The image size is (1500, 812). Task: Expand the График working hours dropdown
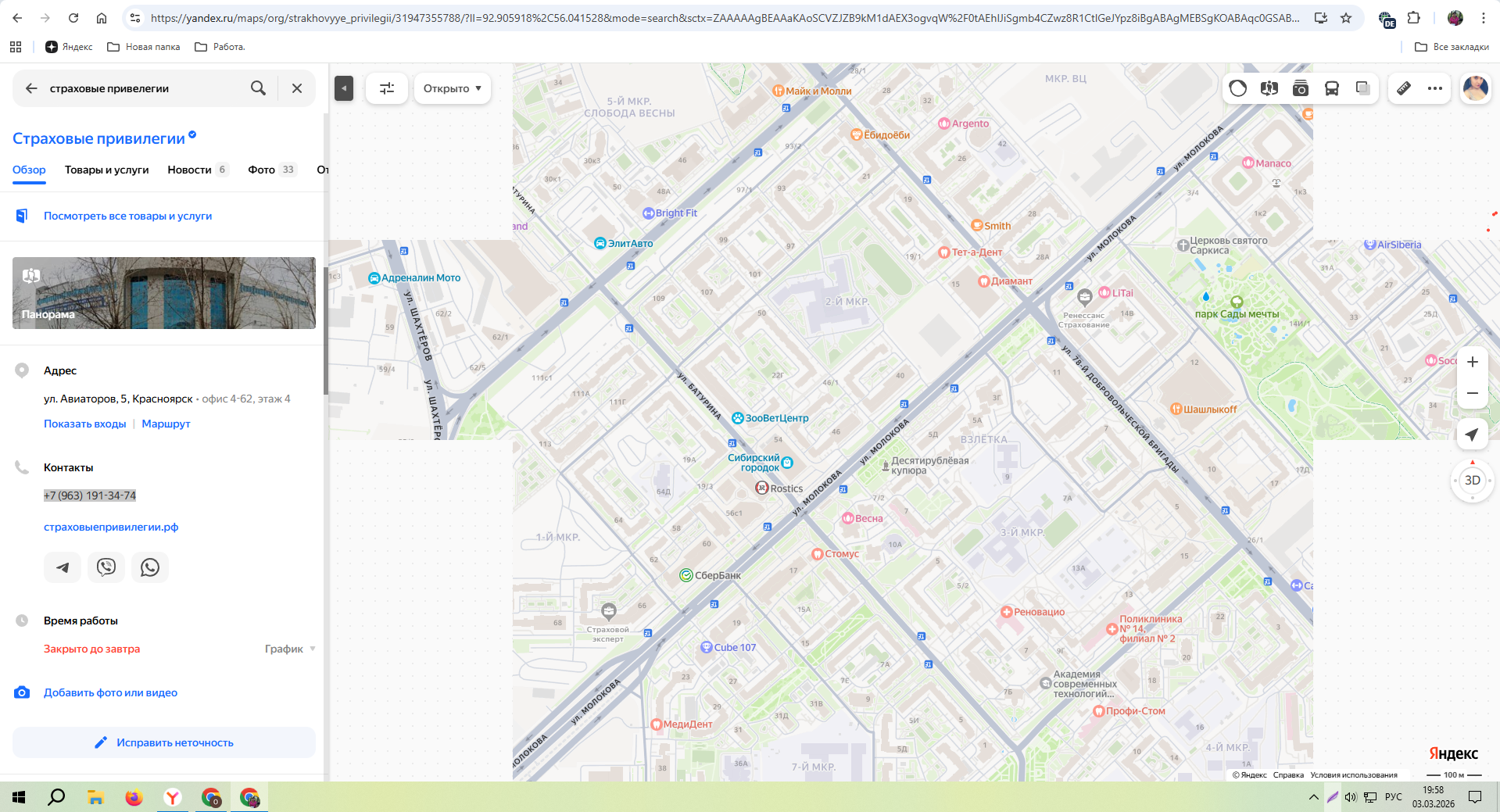[x=290, y=649]
